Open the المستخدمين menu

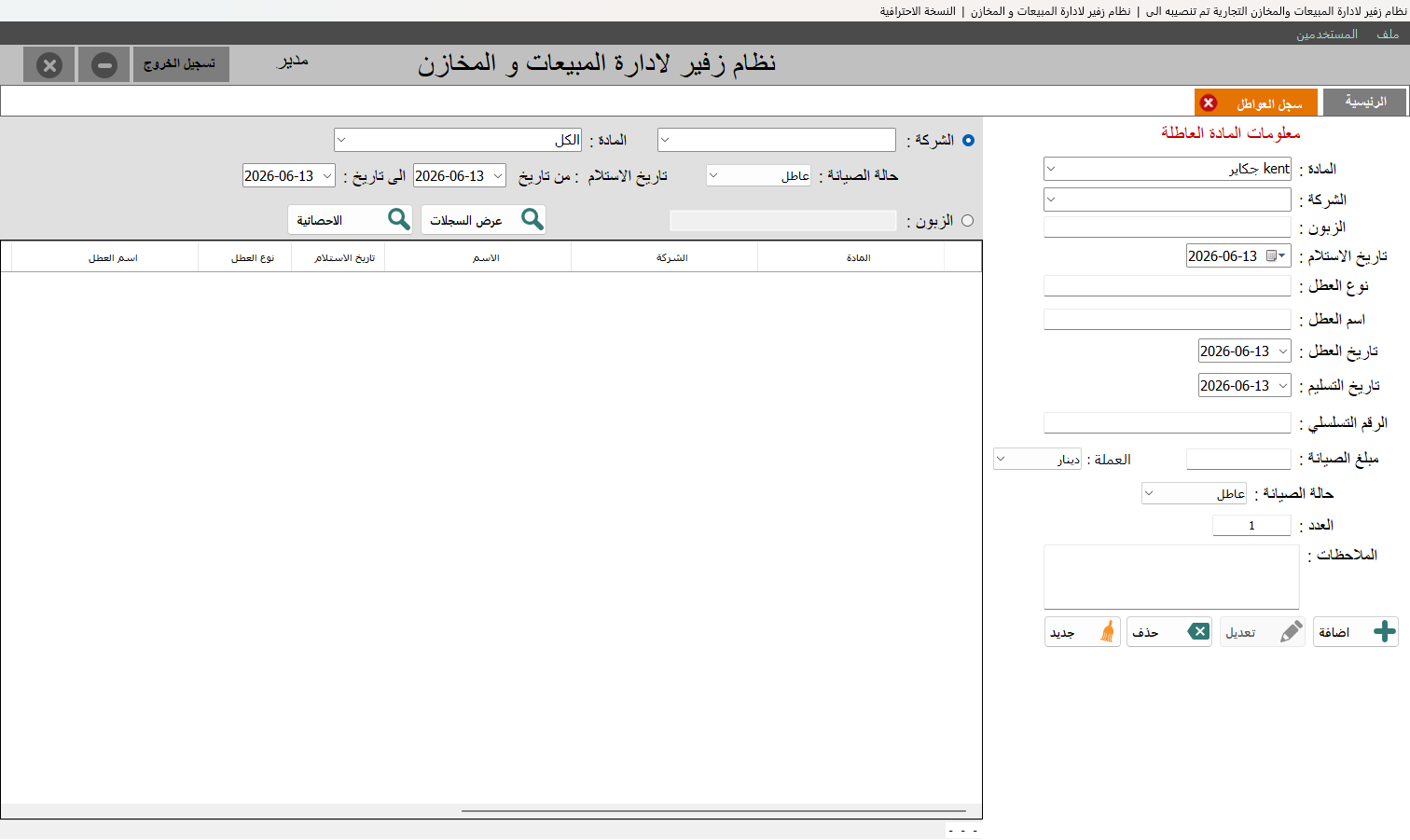[x=1326, y=34]
